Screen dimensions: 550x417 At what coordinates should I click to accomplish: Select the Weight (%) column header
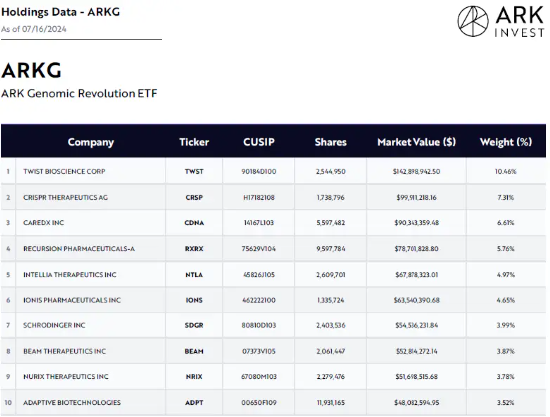[x=506, y=142]
